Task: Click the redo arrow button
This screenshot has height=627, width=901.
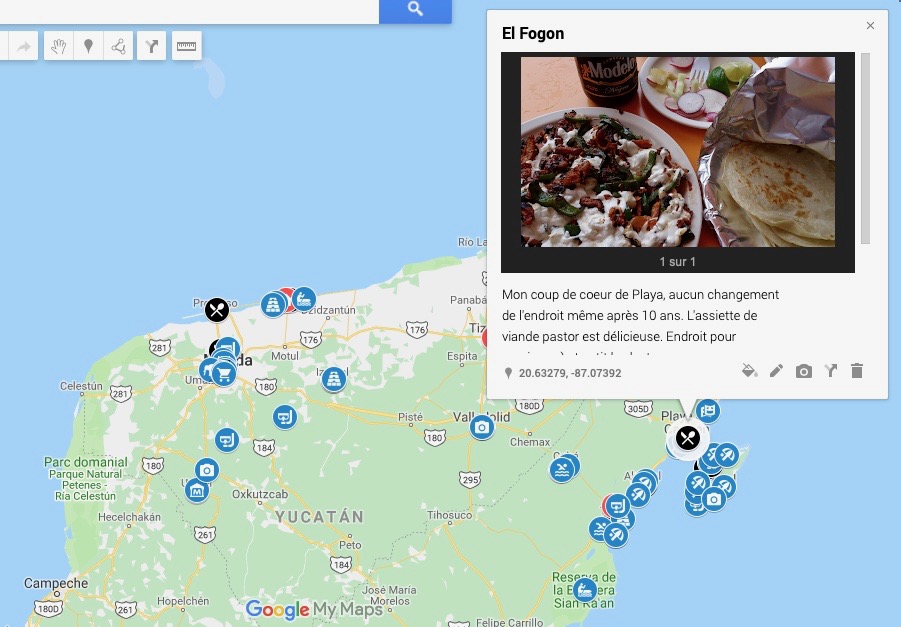Action: click(24, 46)
